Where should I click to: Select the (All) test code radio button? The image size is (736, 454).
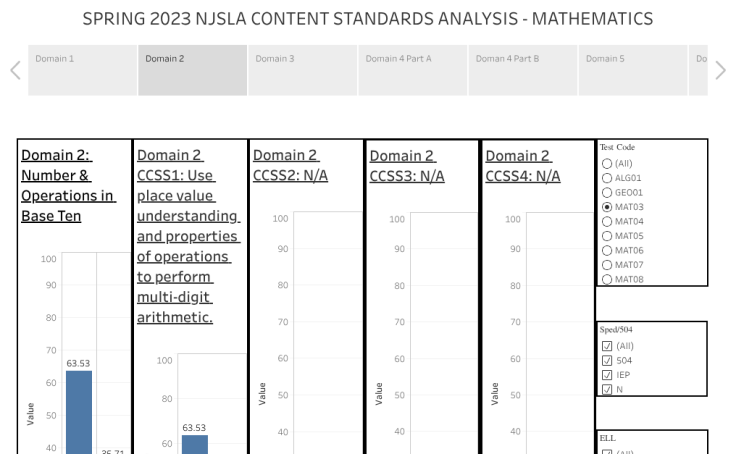point(607,164)
